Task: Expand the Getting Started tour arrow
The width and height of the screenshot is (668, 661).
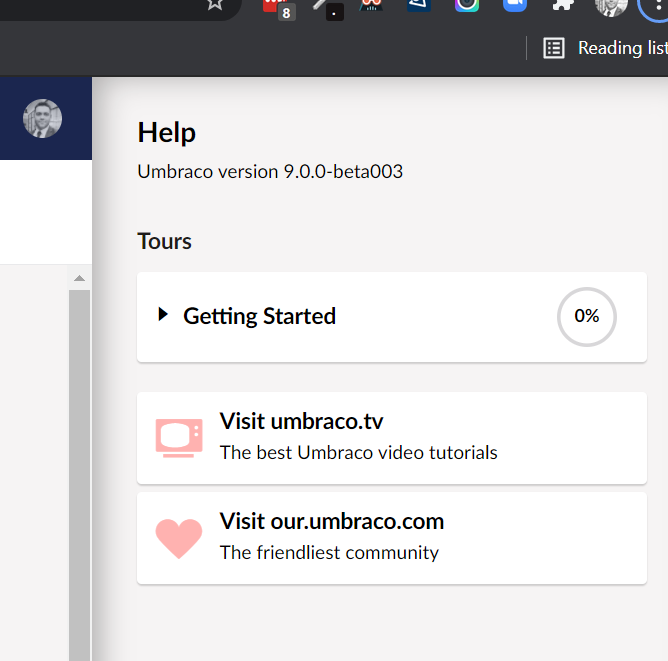Action: pos(163,316)
